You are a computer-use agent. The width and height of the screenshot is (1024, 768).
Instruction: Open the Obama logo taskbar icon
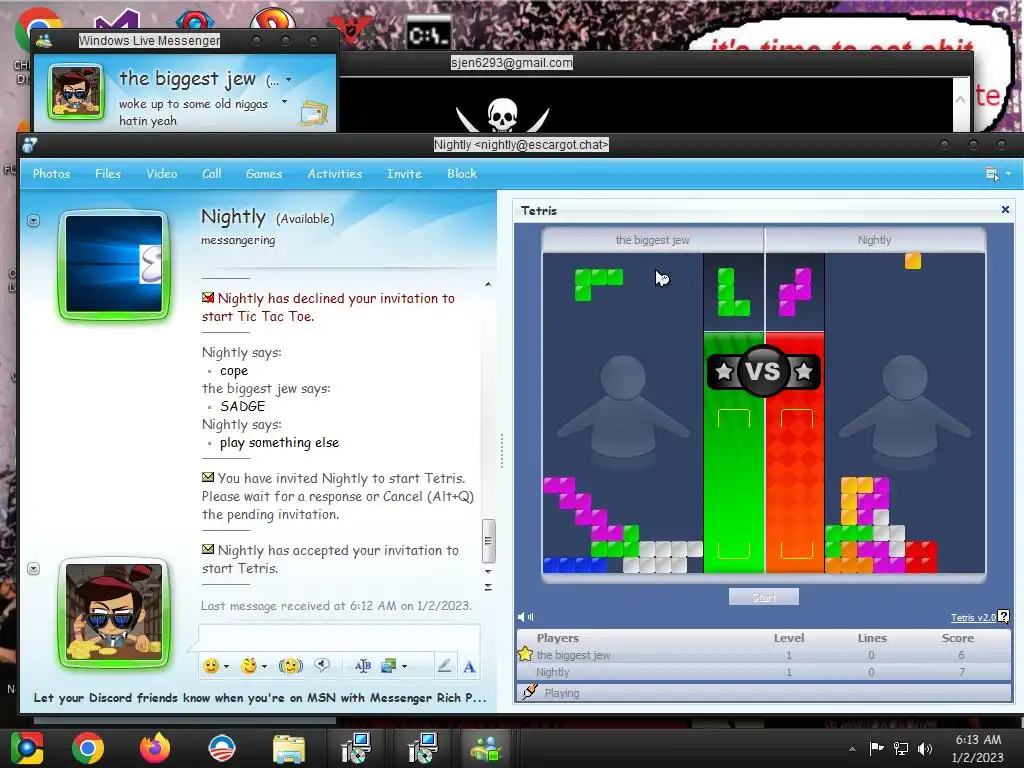(221, 748)
